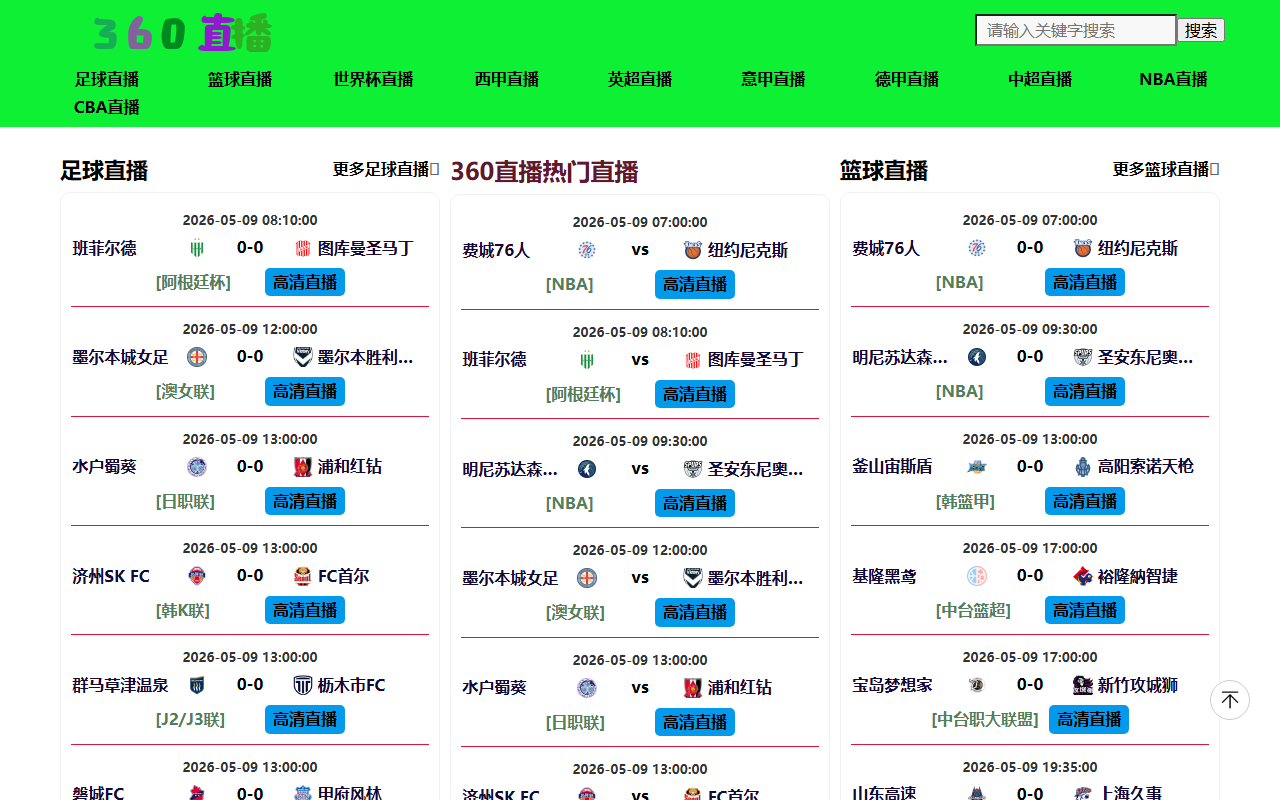Open 足球直播 navigation menu item
This screenshot has width=1280, height=800.
[107, 79]
